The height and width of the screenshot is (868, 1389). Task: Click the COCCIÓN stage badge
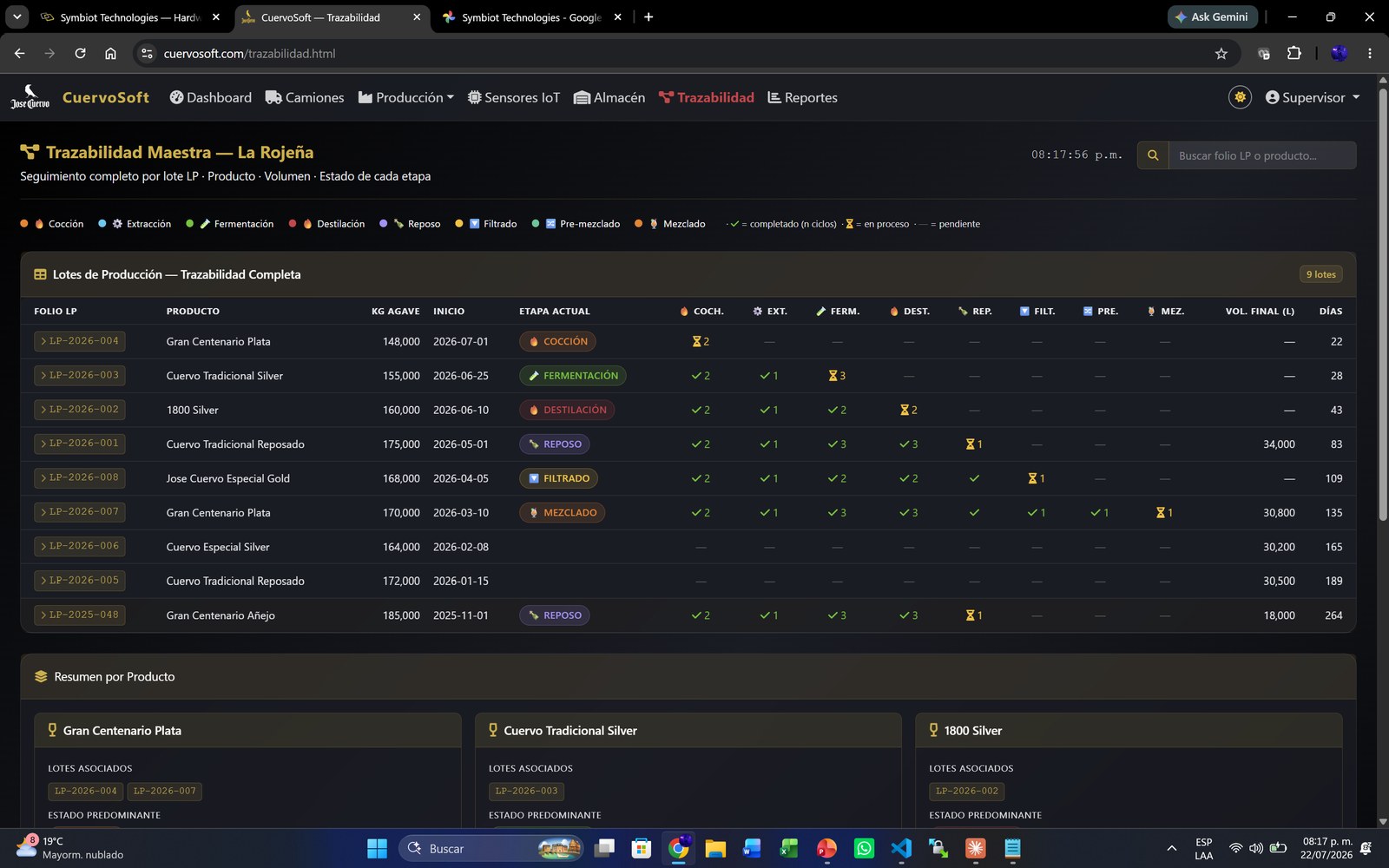point(557,341)
